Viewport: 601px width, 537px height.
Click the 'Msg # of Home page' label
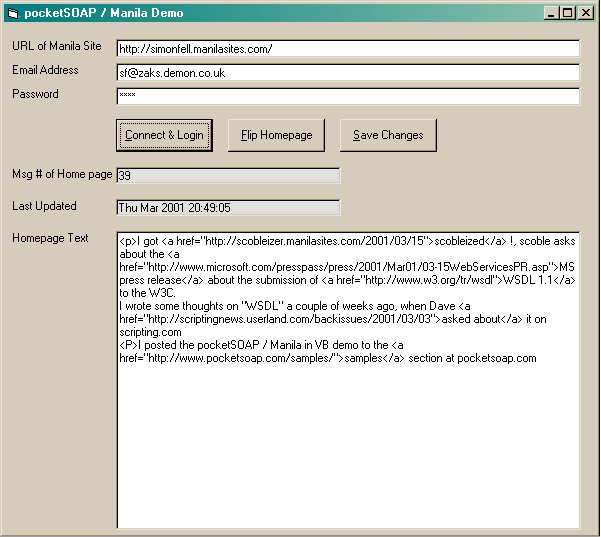point(62,174)
